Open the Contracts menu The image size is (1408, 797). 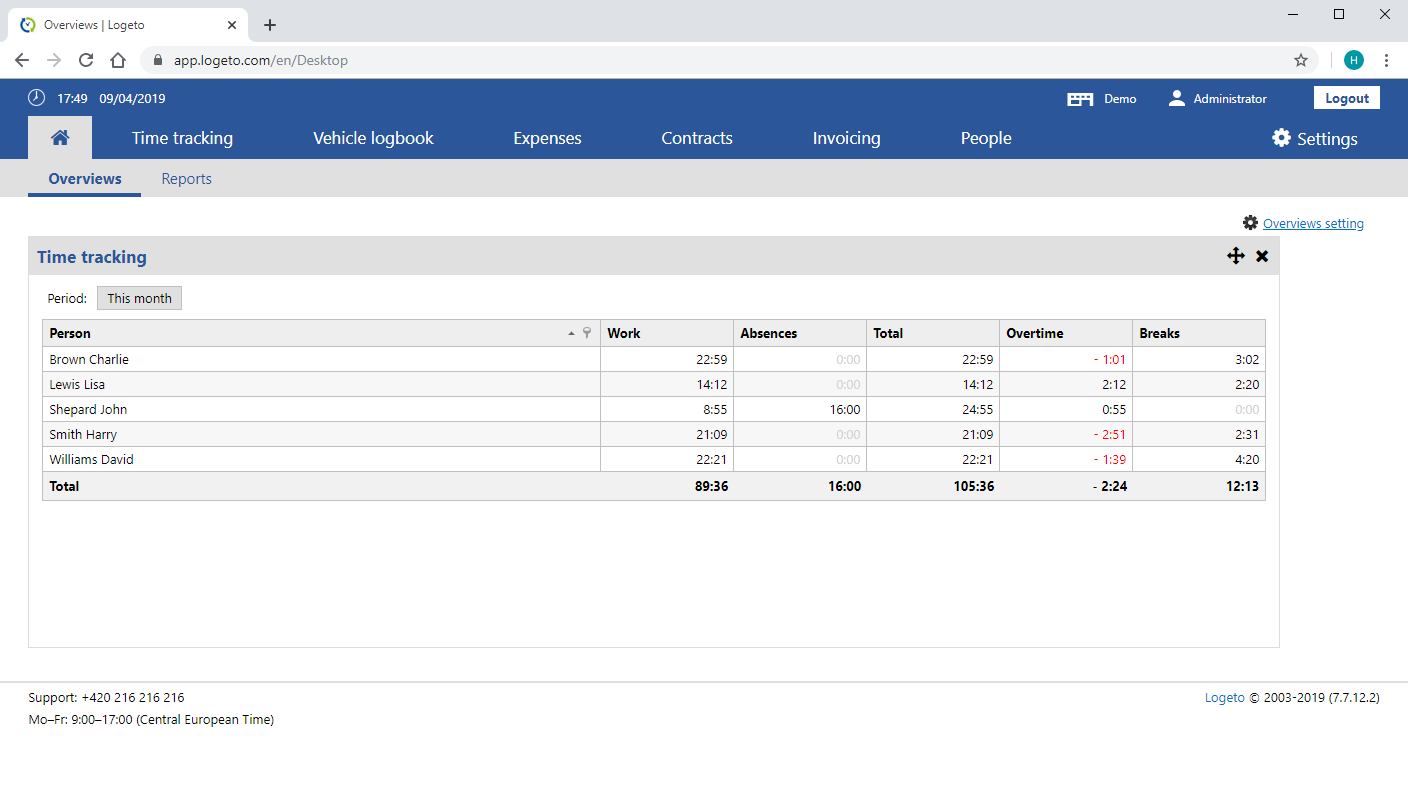coord(697,138)
